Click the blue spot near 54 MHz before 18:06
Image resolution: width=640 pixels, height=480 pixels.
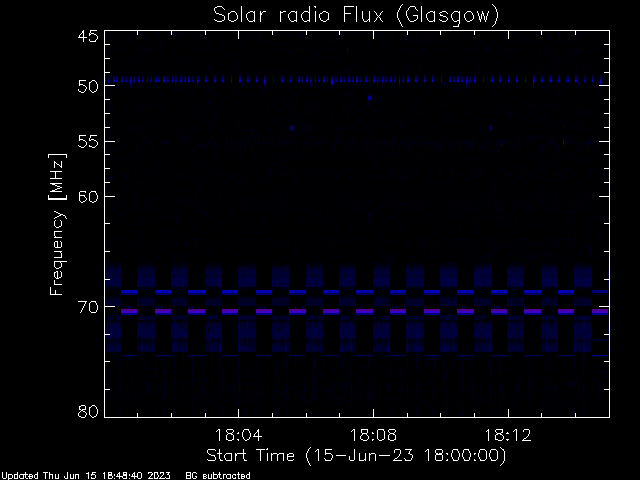[291, 128]
